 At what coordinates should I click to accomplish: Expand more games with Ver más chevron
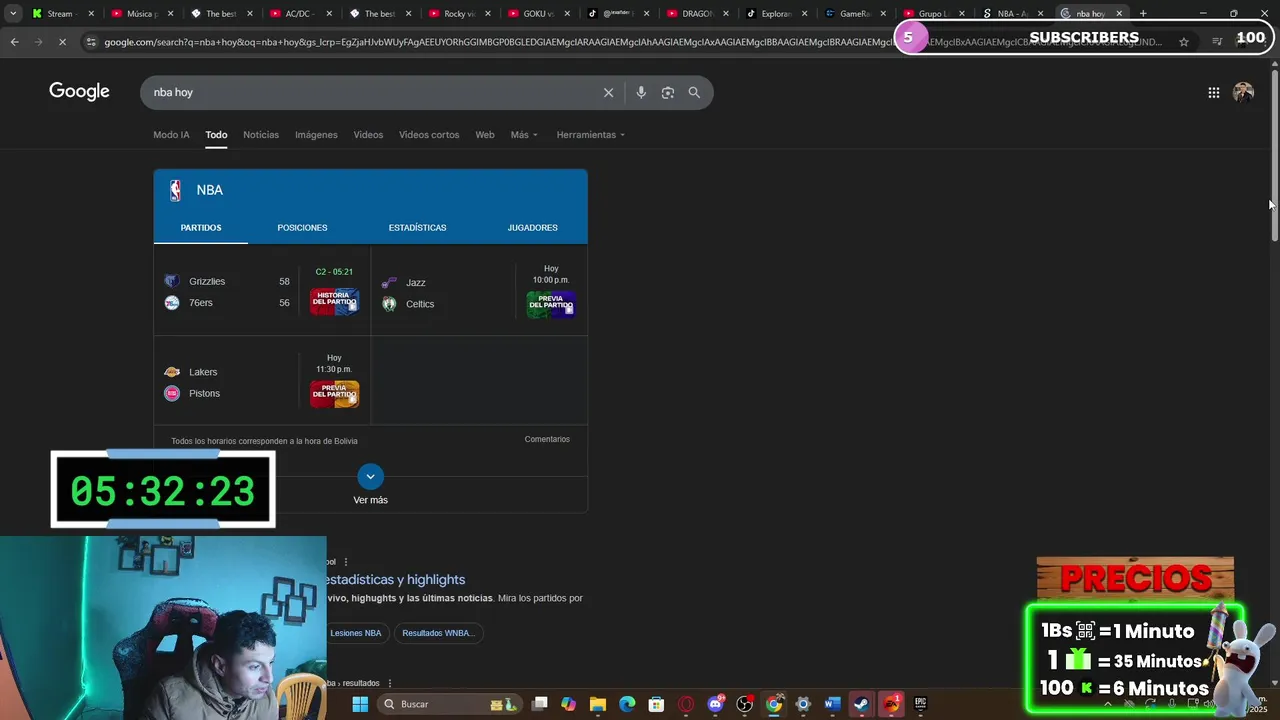click(370, 476)
